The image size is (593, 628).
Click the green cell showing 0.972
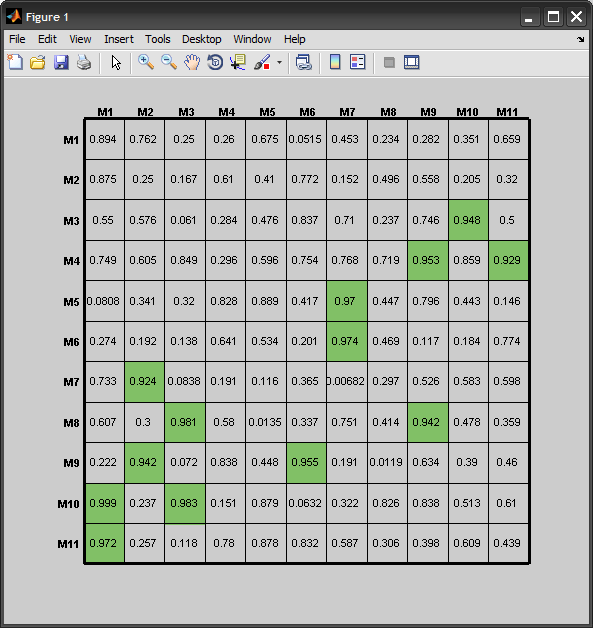105,543
